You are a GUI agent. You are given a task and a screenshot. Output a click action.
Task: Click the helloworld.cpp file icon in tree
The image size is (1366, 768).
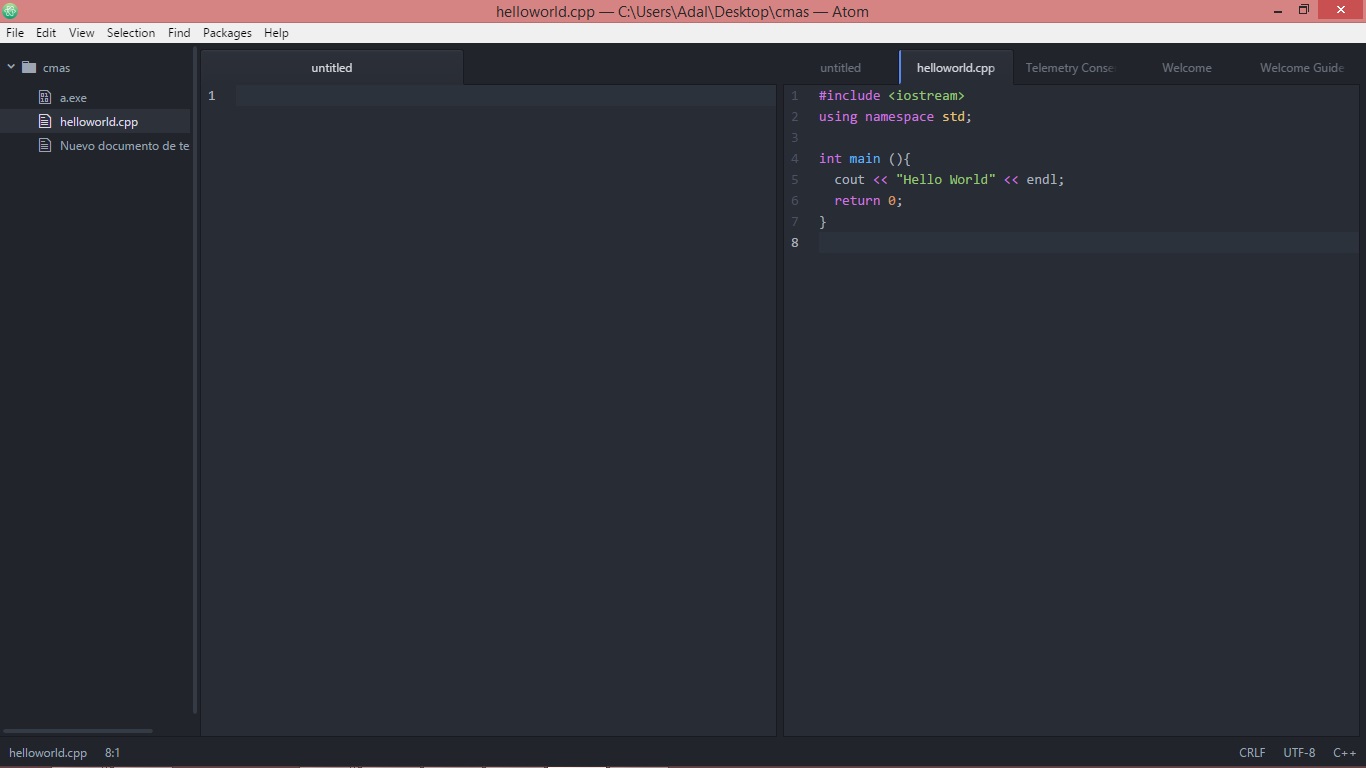[x=44, y=122]
